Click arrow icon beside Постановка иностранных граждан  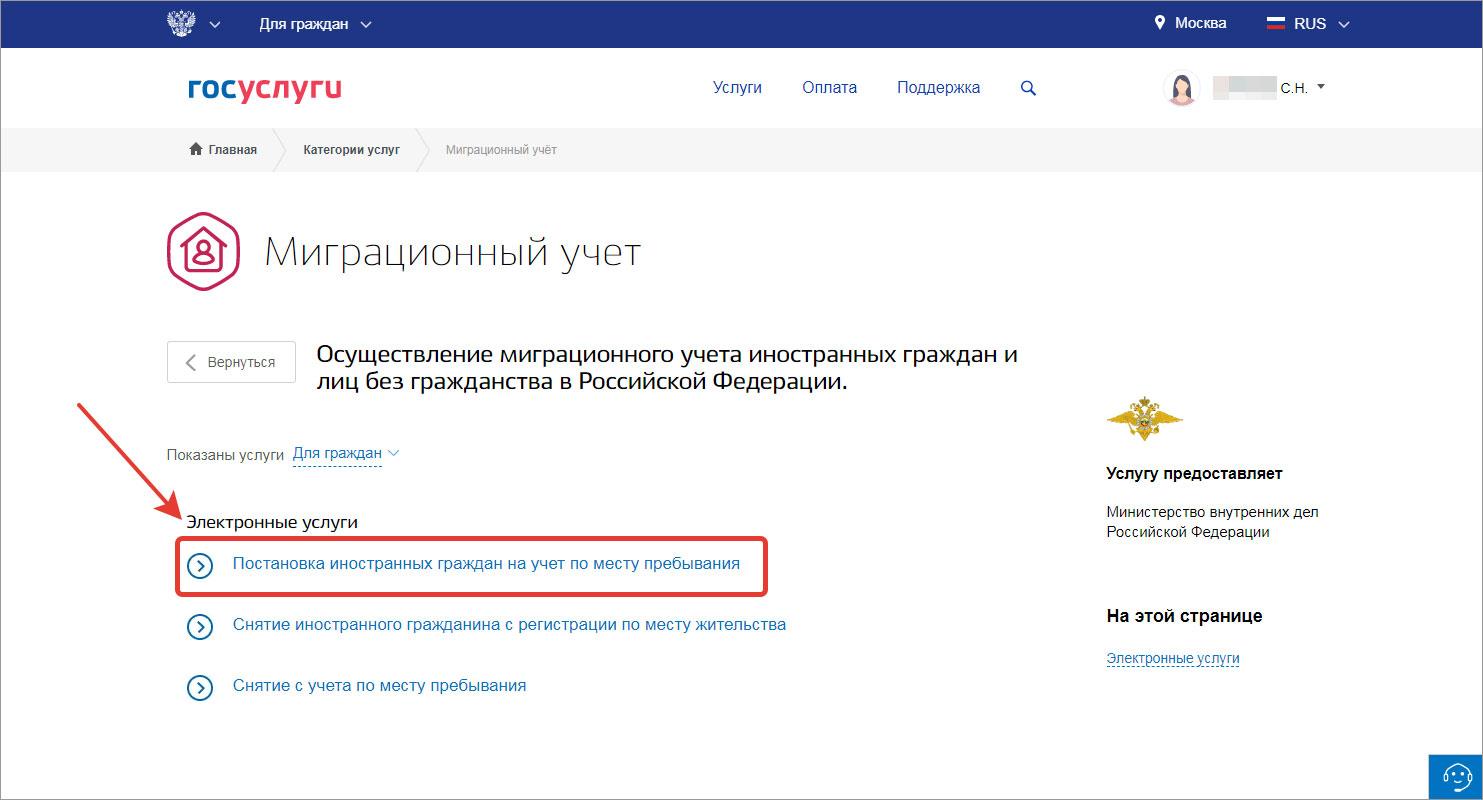click(x=200, y=566)
